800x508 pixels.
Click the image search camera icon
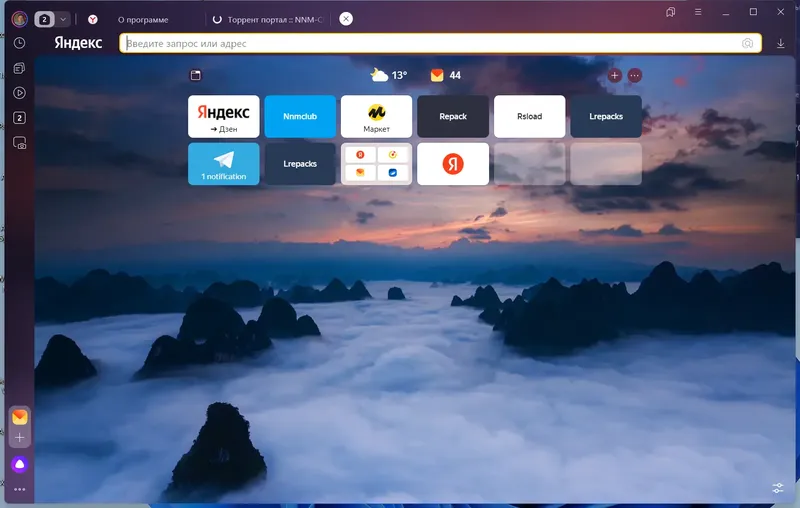point(747,43)
